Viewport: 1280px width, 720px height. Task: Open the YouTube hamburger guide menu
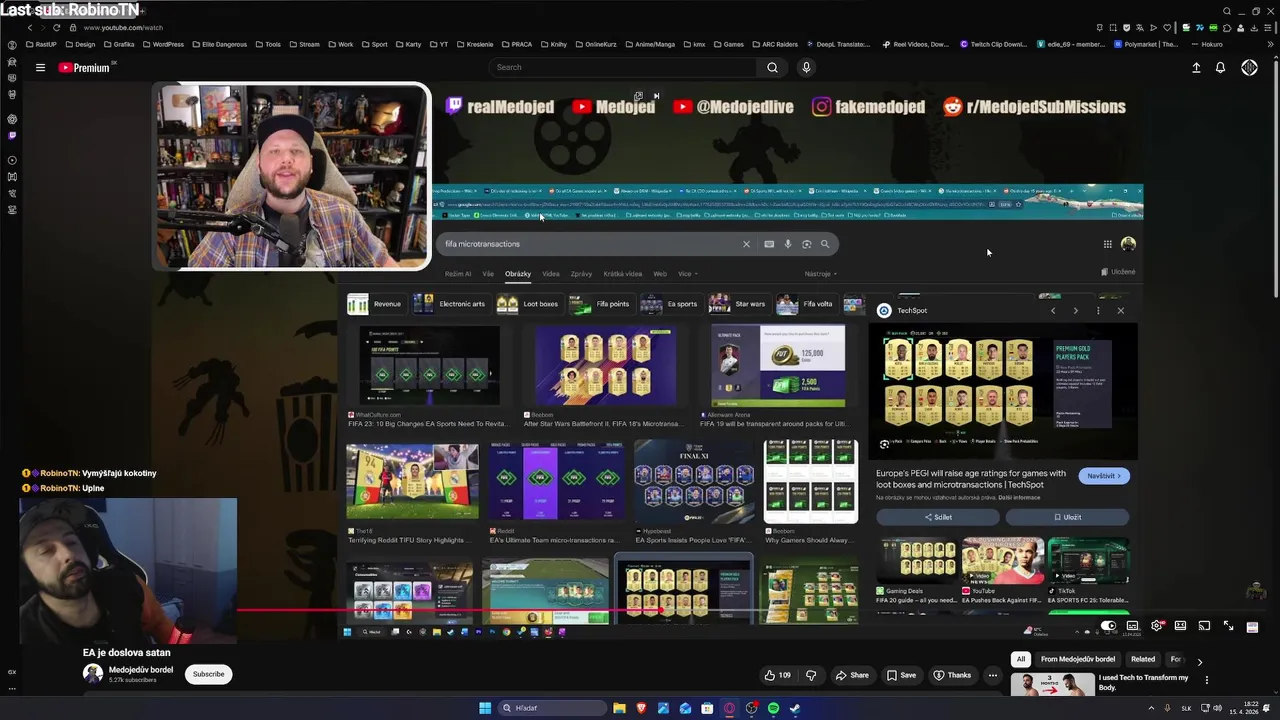point(40,67)
